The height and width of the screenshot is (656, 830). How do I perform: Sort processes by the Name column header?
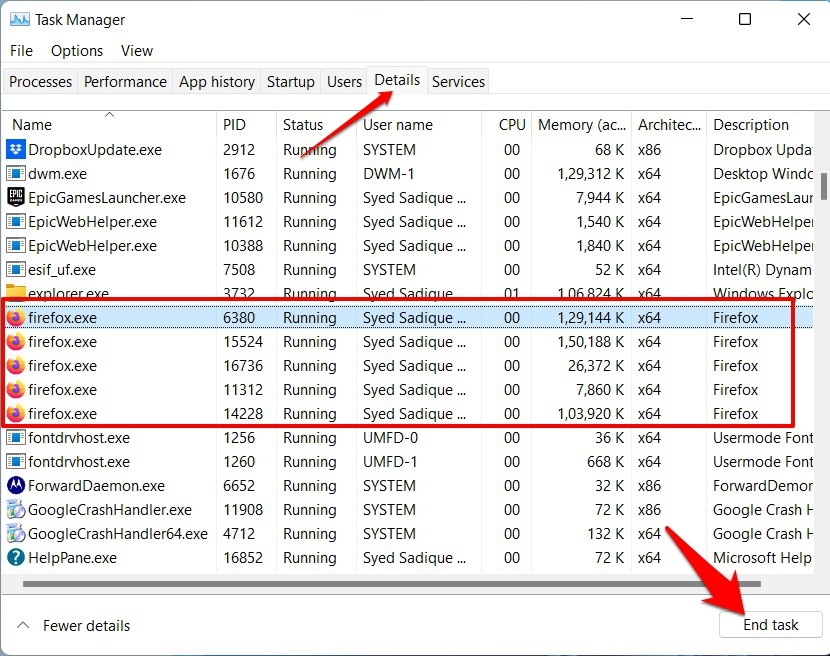tap(32, 125)
